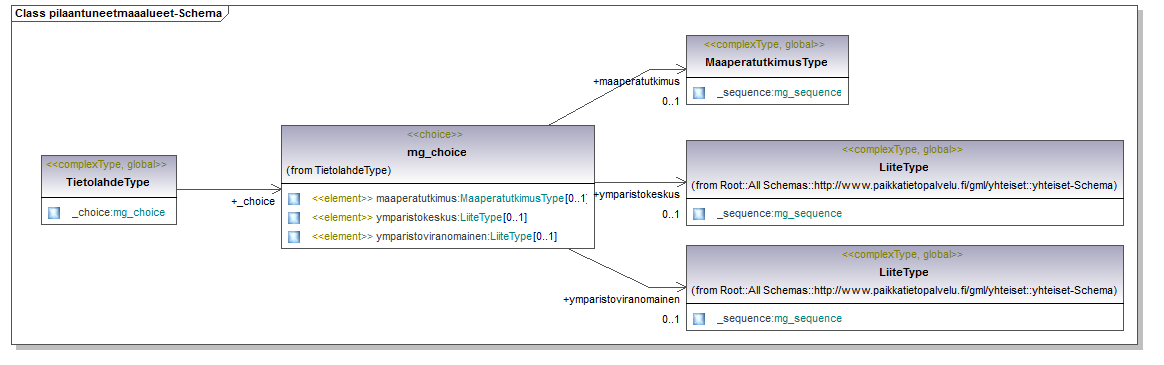Click the +_choice association label
This screenshot has width=1164, height=365.
(252, 201)
